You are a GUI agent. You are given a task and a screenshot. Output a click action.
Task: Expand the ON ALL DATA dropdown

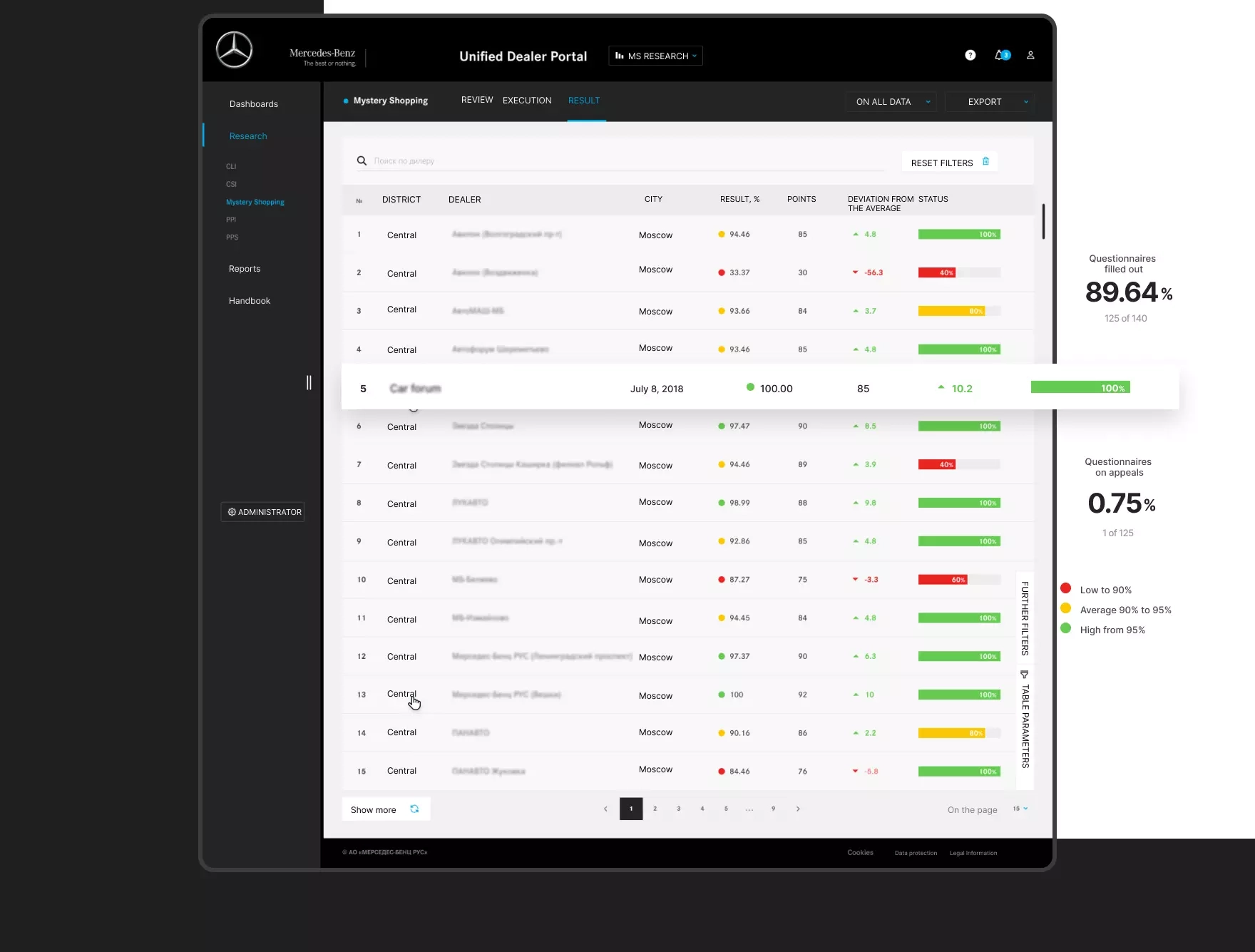[x=890, y=102]
